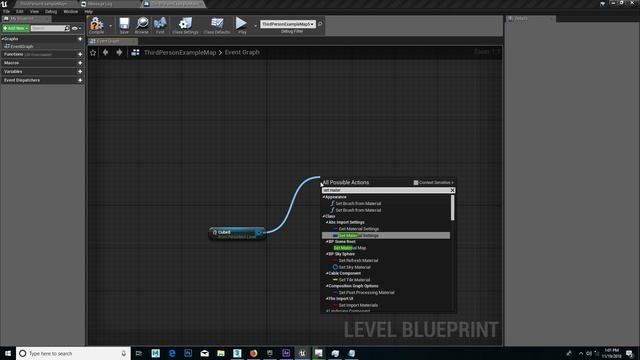Viewport: 640px width, 360px height.
Task: Select the Set Material Map action
Action: point(349,248)
